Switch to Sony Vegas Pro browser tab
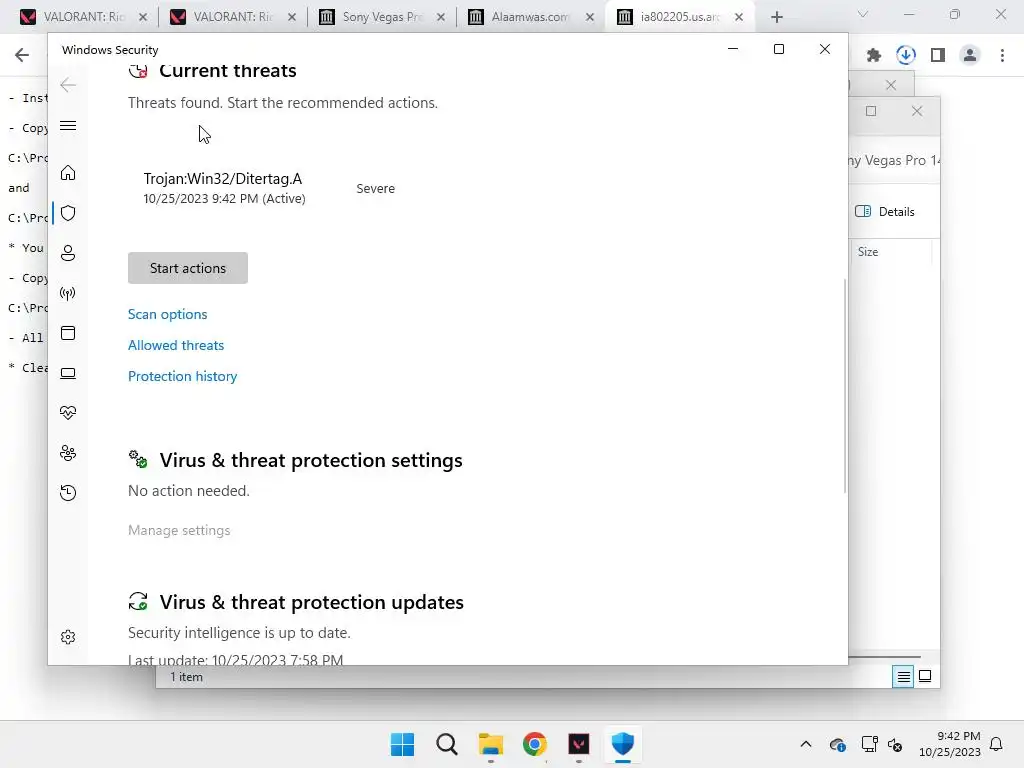 pos(382,17)
